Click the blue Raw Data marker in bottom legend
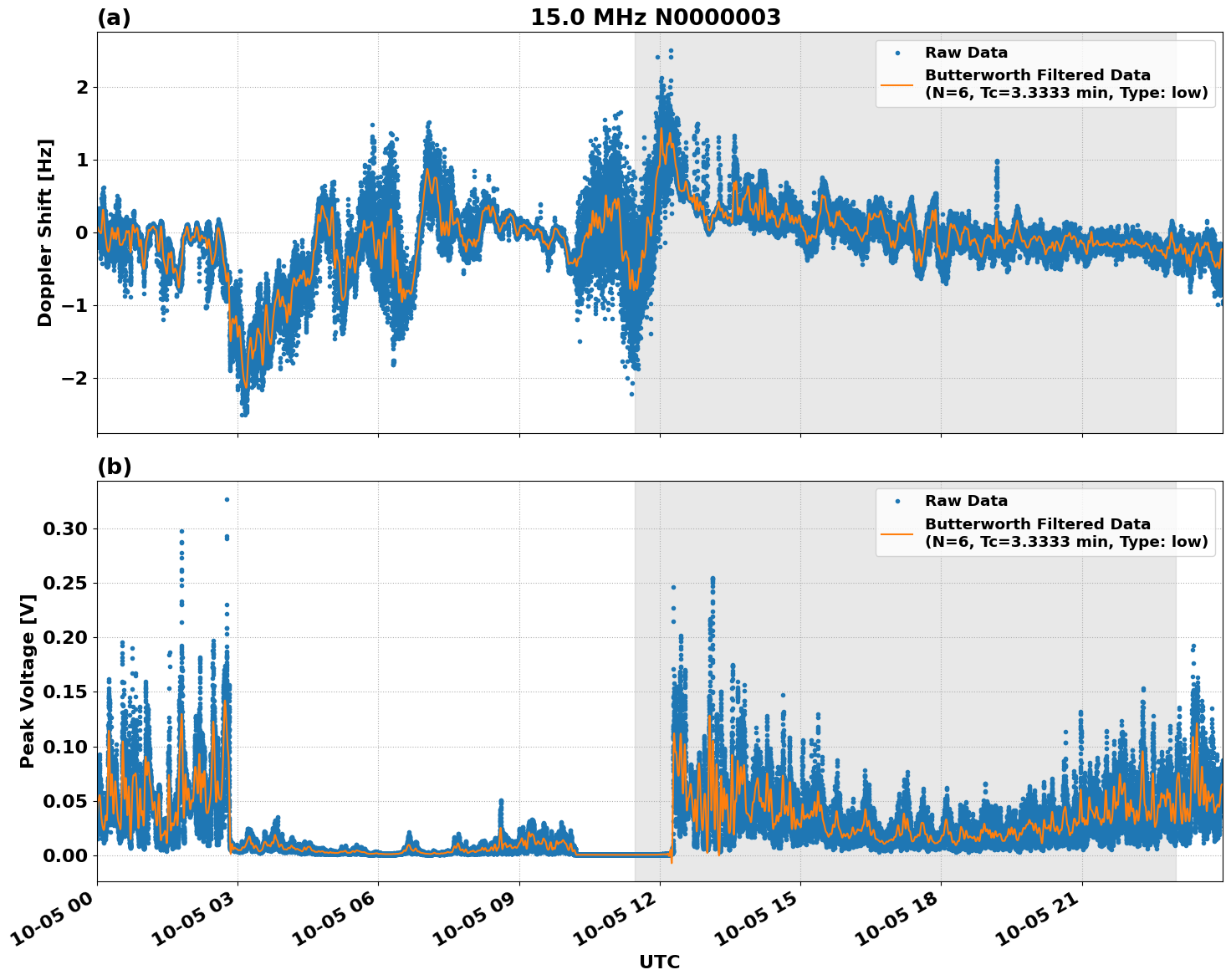Screen dimensions: 1231x980 897,501
